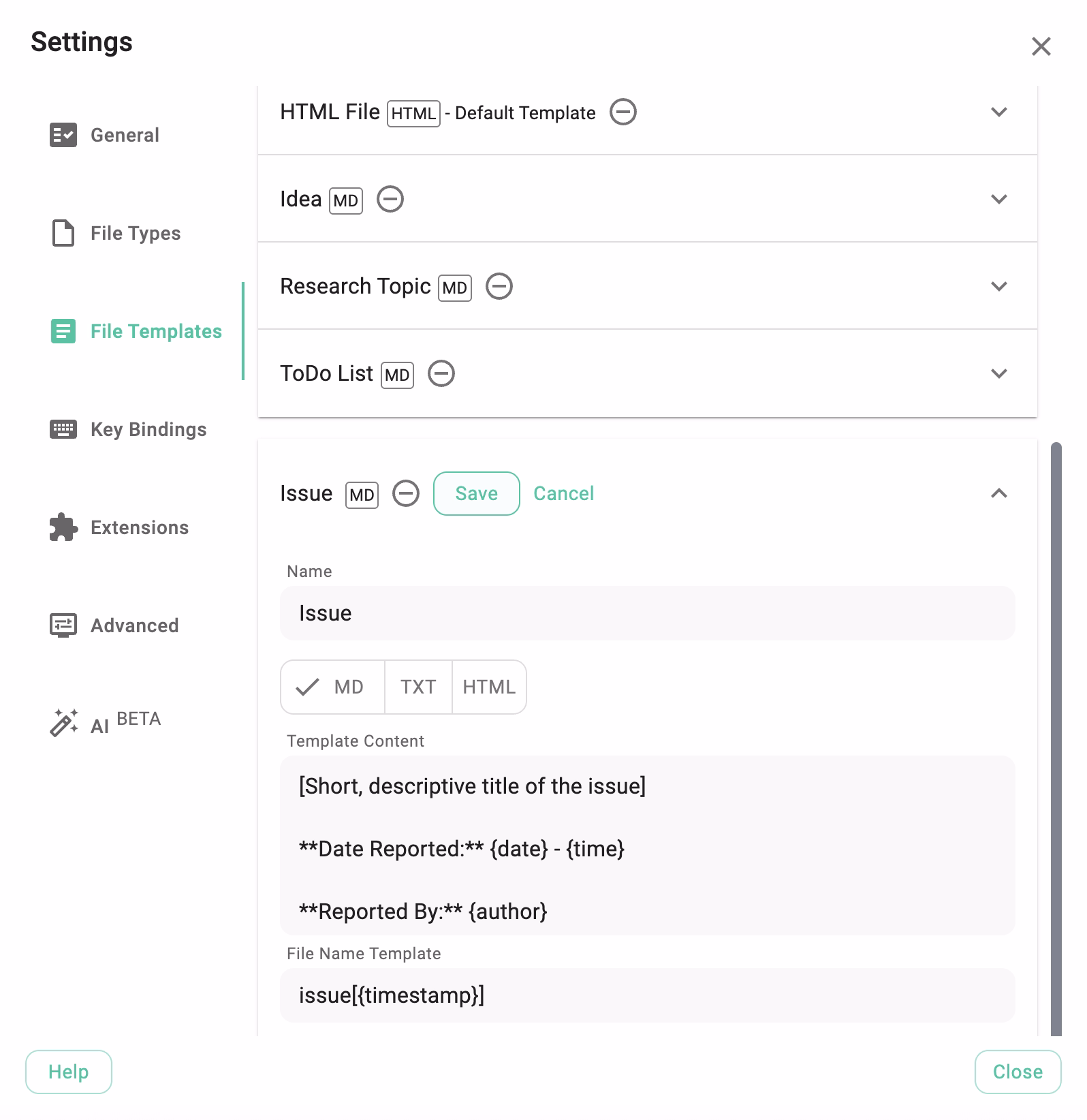
Task: Expand the HTML File template section
Action: [998, 112]
